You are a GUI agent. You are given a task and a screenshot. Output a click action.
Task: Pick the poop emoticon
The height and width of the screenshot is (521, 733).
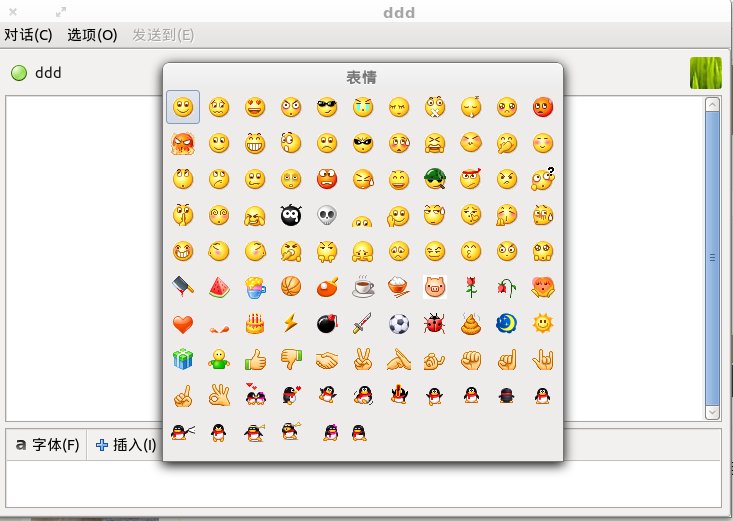(x=471, y=324)
